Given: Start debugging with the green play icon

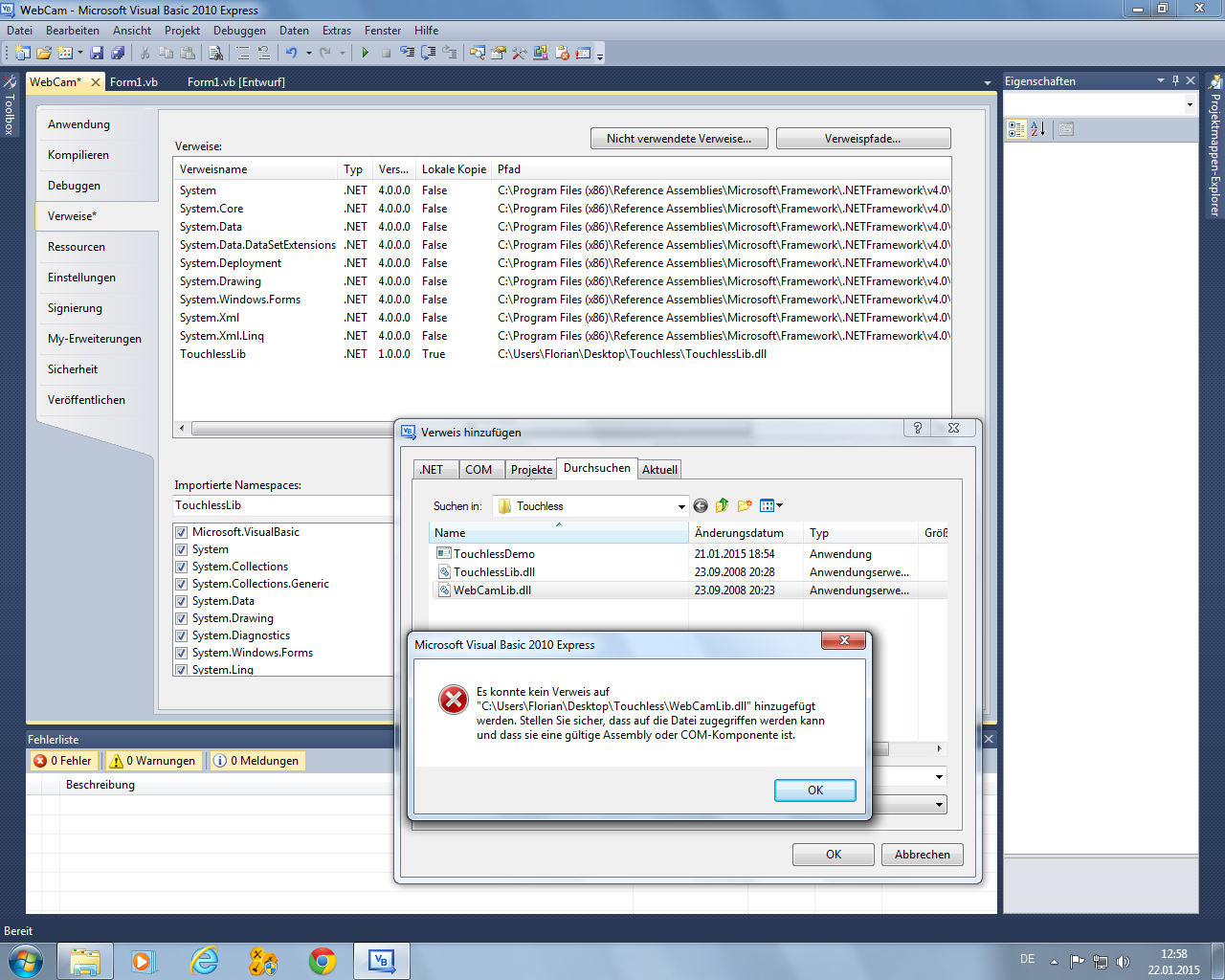Looking at the screenshot, I should 365,53.
